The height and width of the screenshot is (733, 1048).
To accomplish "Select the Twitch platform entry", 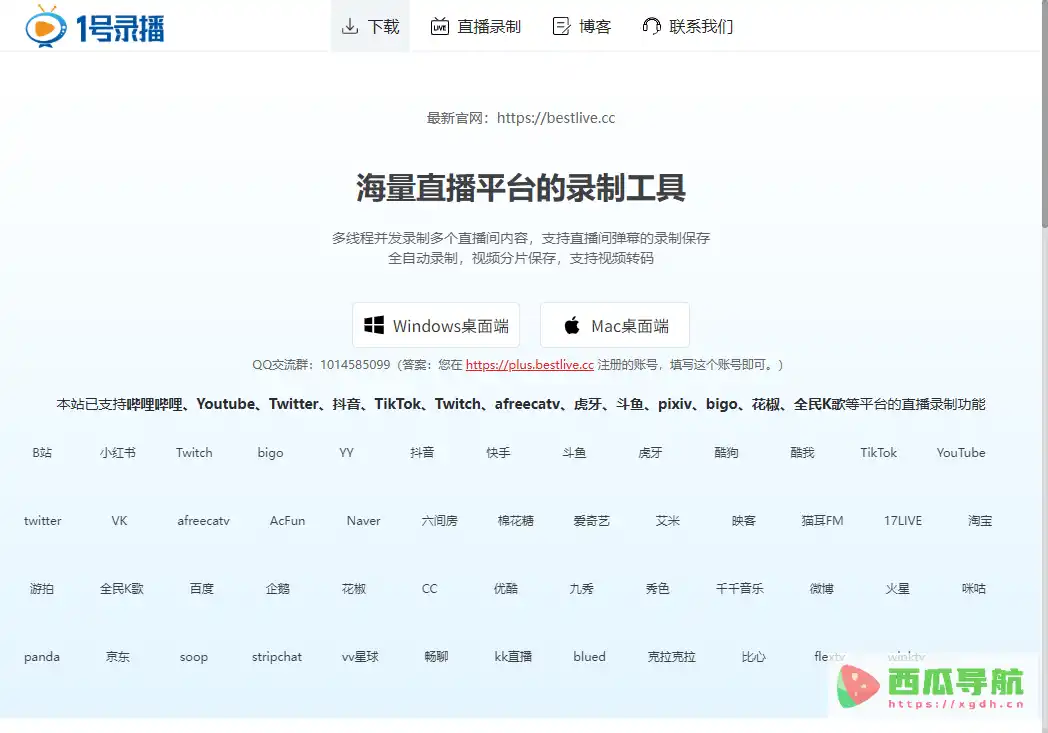I will [194, 452].
